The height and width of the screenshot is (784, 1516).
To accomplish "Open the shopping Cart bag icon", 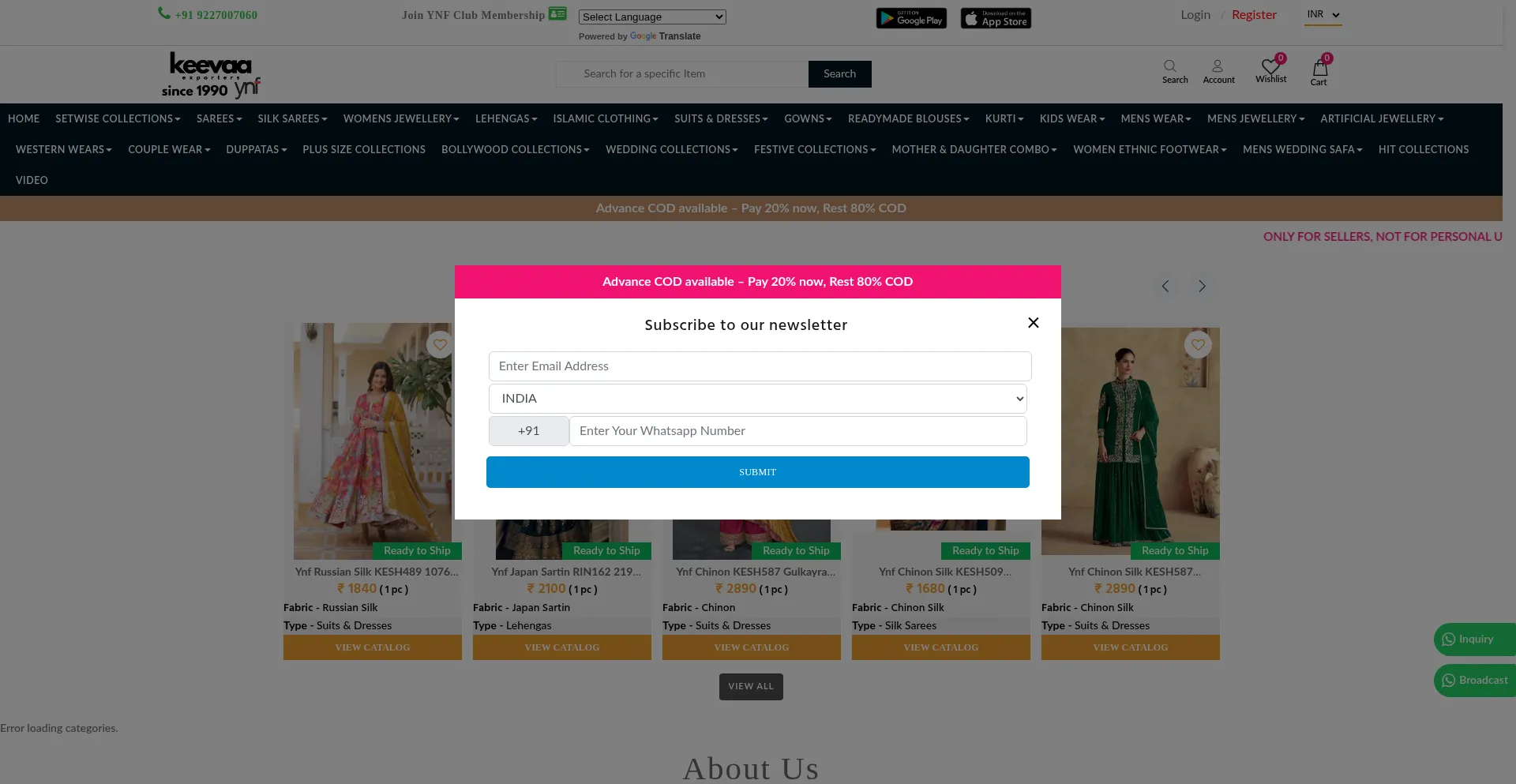I will 1319,67.
